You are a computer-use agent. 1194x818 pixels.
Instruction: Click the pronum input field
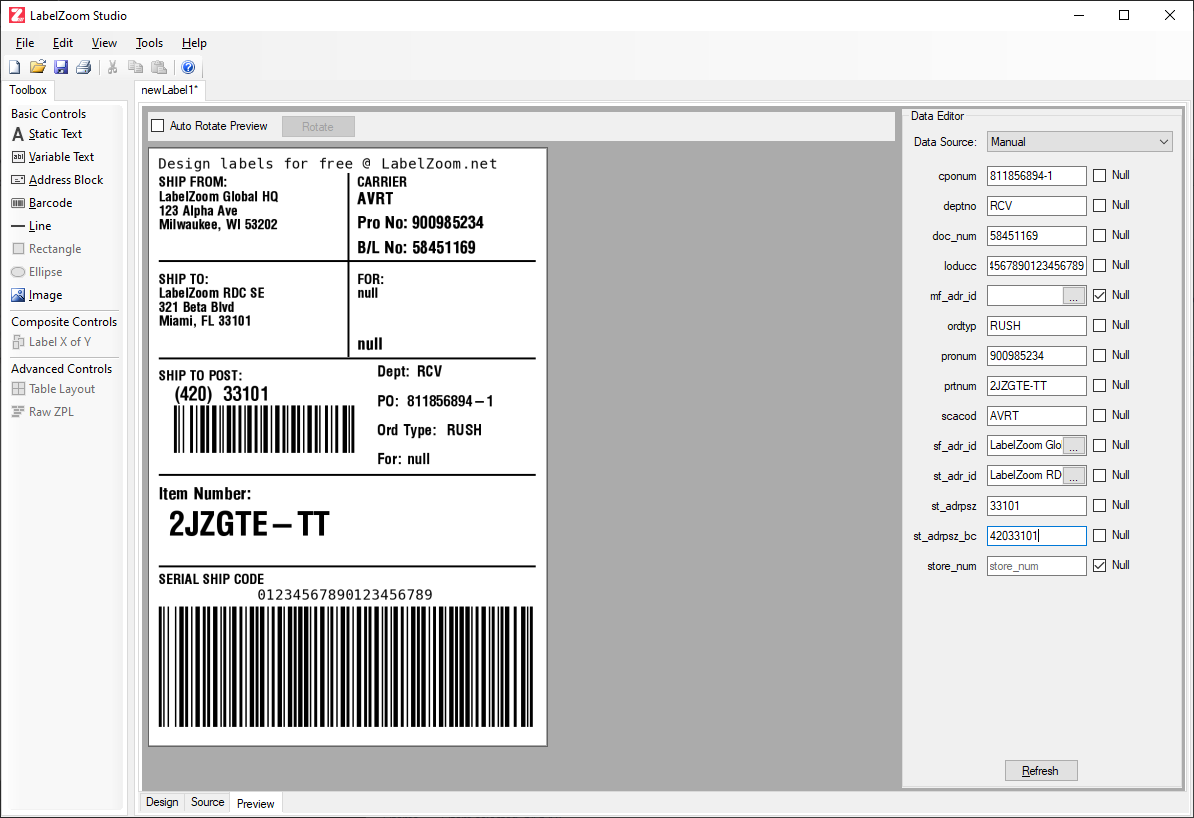pos(1036,356)
